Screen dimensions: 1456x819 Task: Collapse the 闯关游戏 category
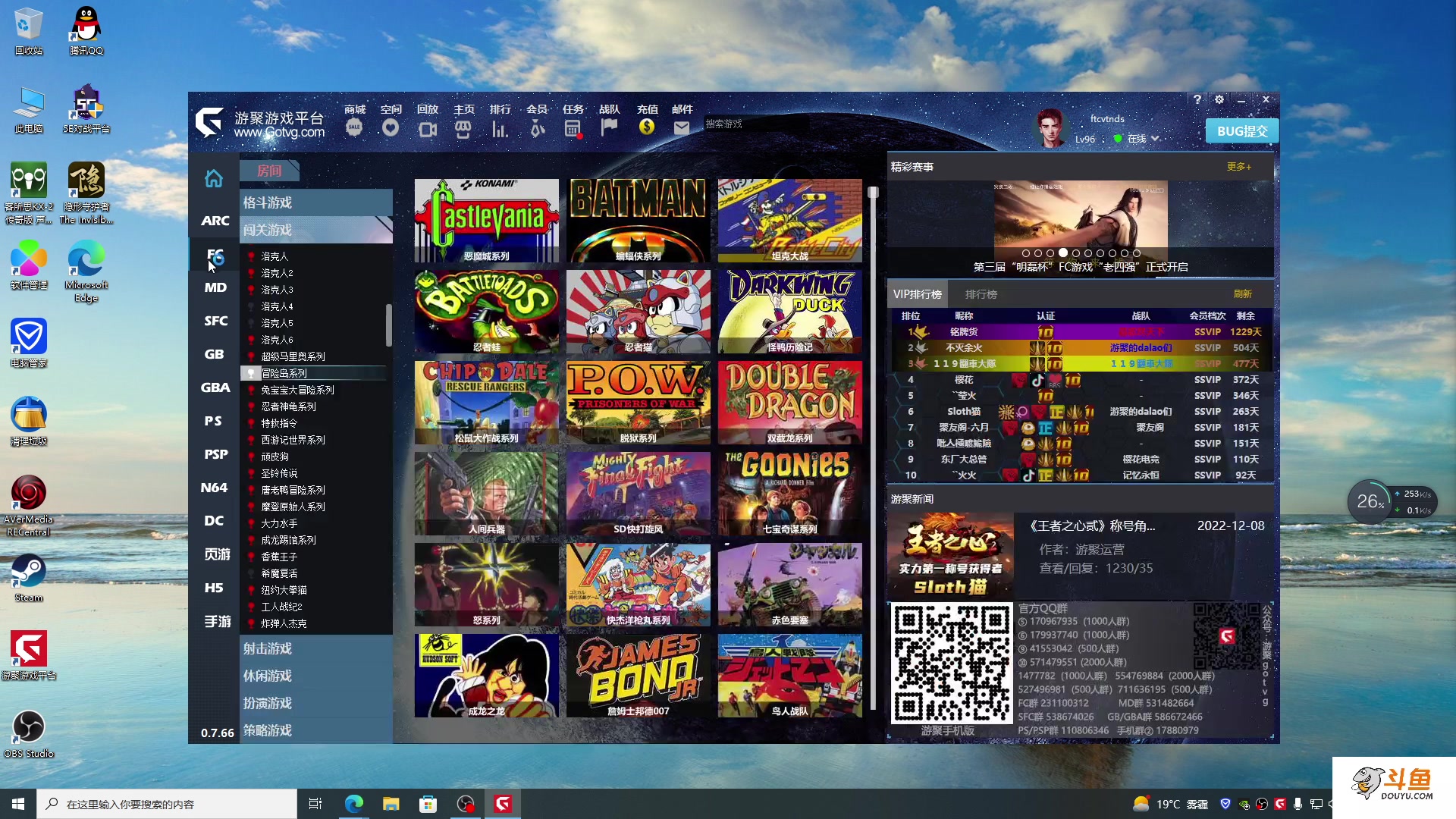pyautogui.click(x=316, y=230)
